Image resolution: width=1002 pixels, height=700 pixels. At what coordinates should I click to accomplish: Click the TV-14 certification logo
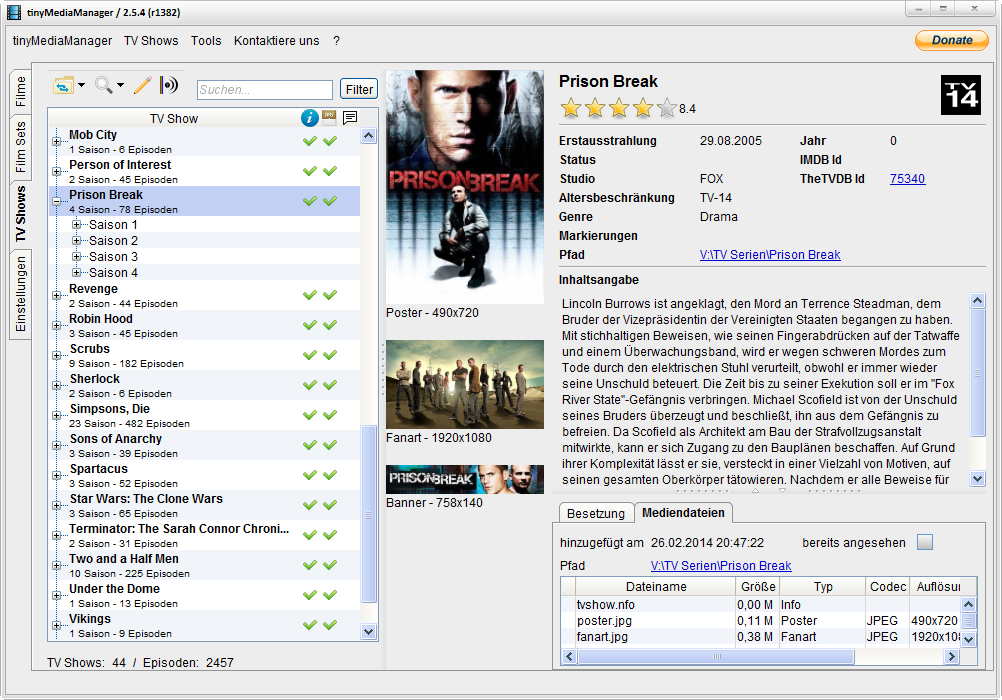[960, 95]
